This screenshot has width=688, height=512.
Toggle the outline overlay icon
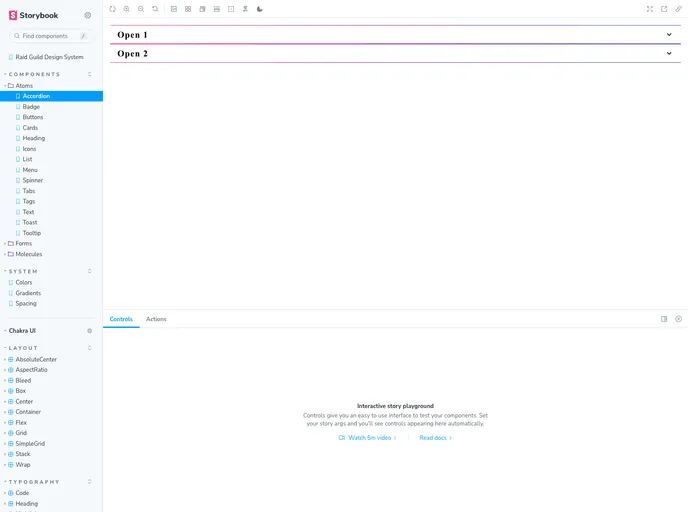coord(231,9)
